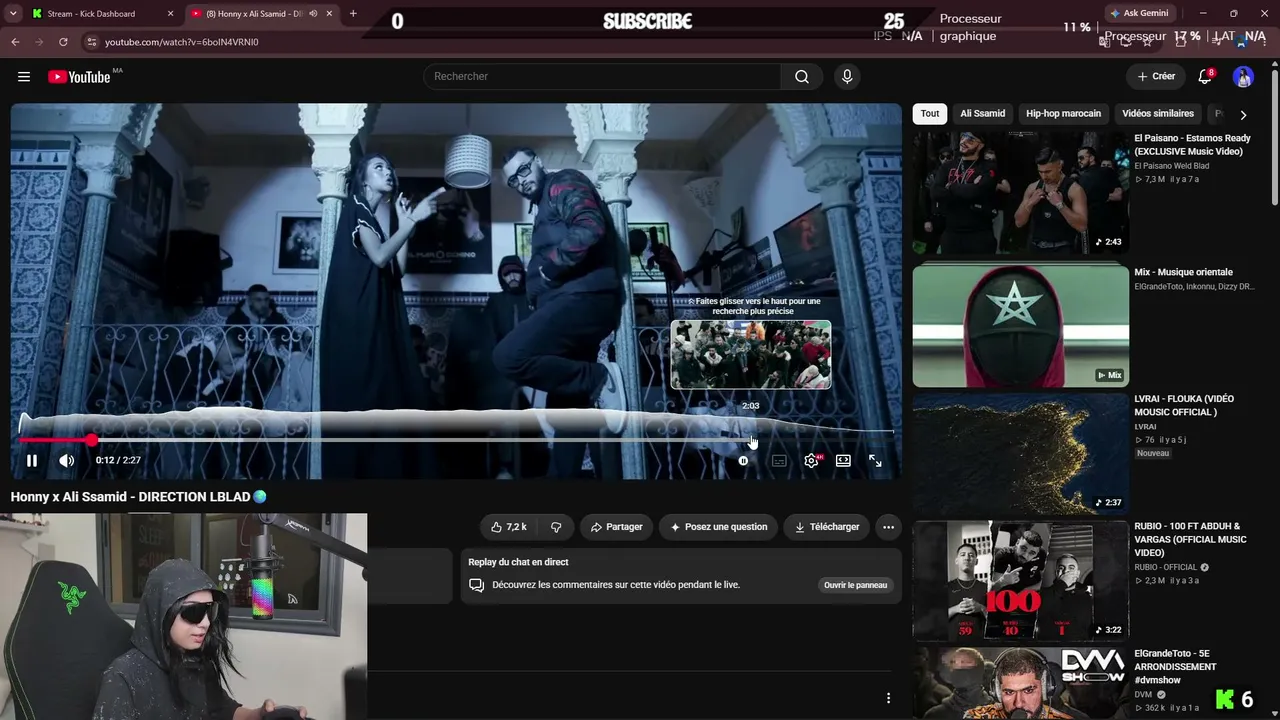Seek video to the 2:03 position
This screenshot has height=720, width=1280.
(x=751, y=440)
